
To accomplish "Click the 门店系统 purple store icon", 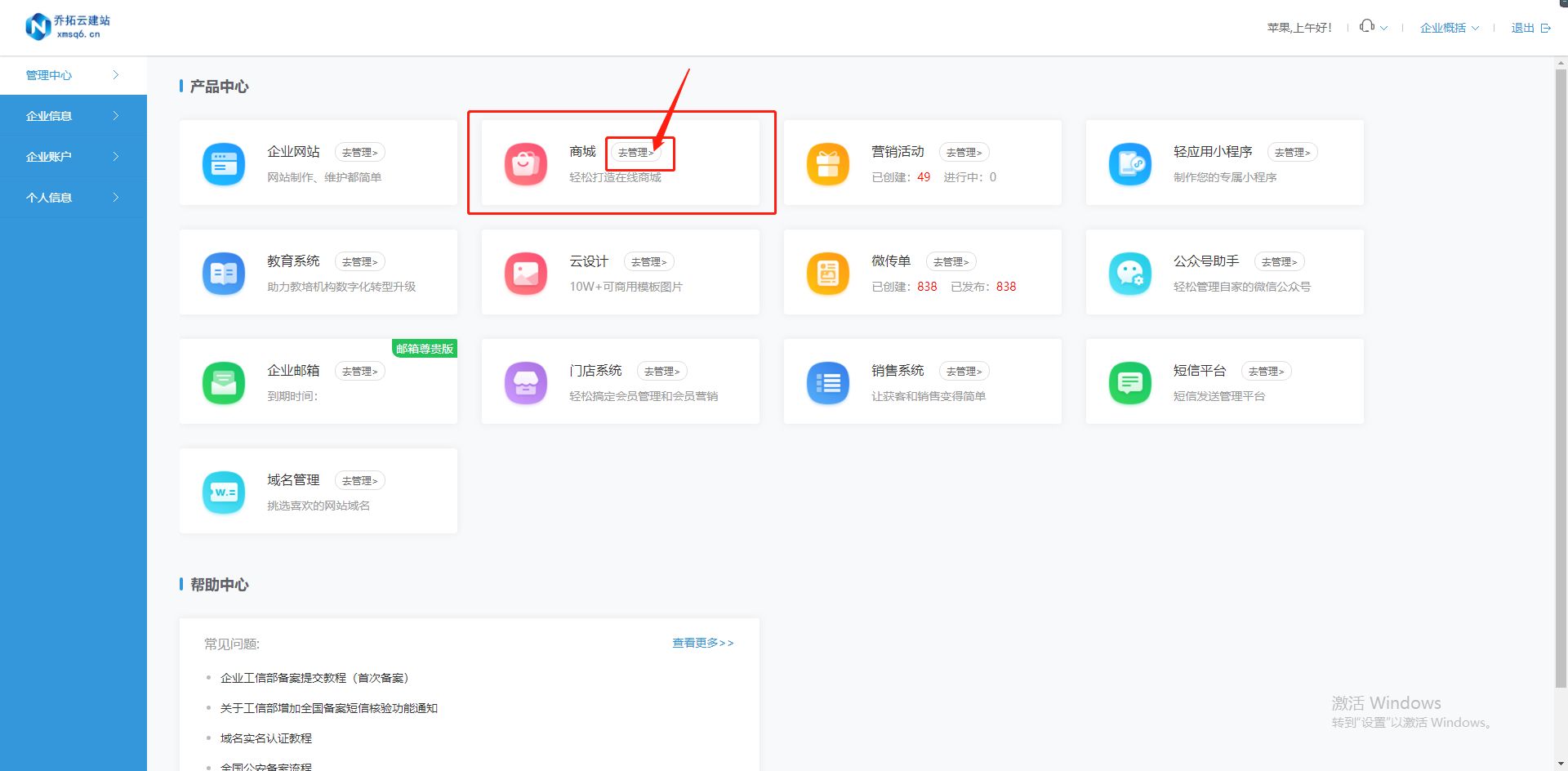I will click(526, 383).
